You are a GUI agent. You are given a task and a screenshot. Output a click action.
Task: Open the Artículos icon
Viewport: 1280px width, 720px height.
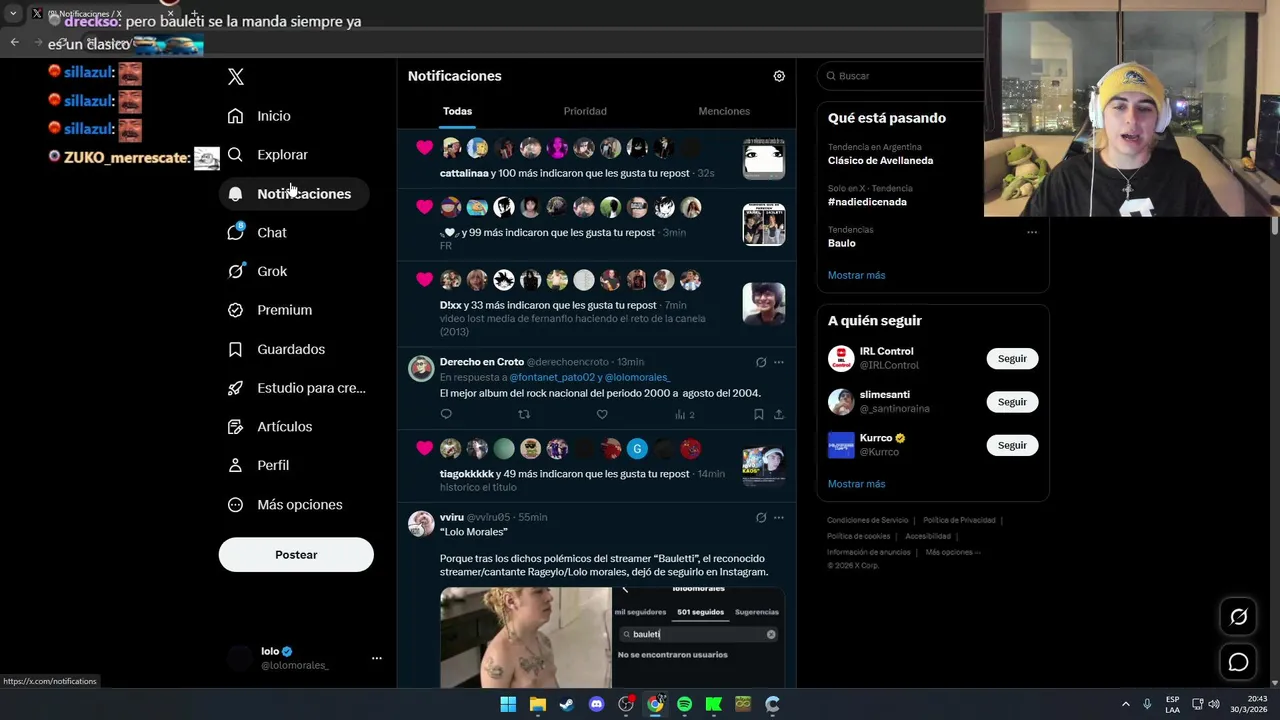(x=235, y=427)
